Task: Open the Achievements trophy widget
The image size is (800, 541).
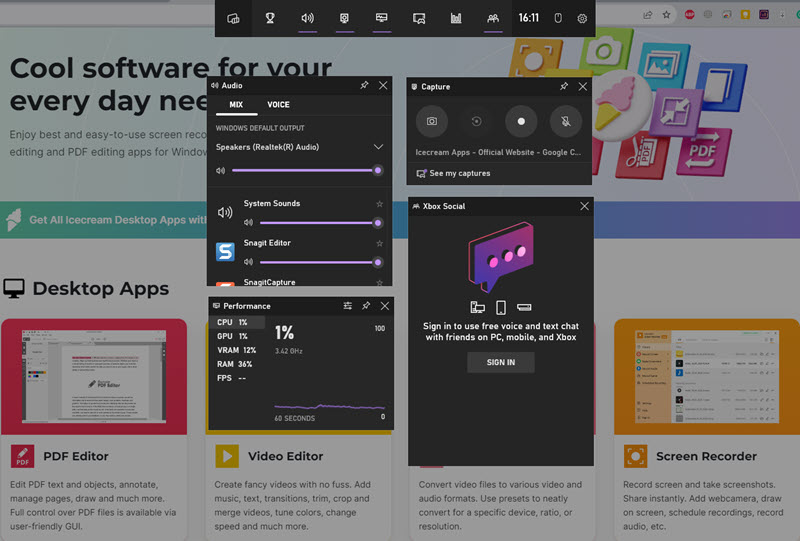Action: [x=270, y=18]
